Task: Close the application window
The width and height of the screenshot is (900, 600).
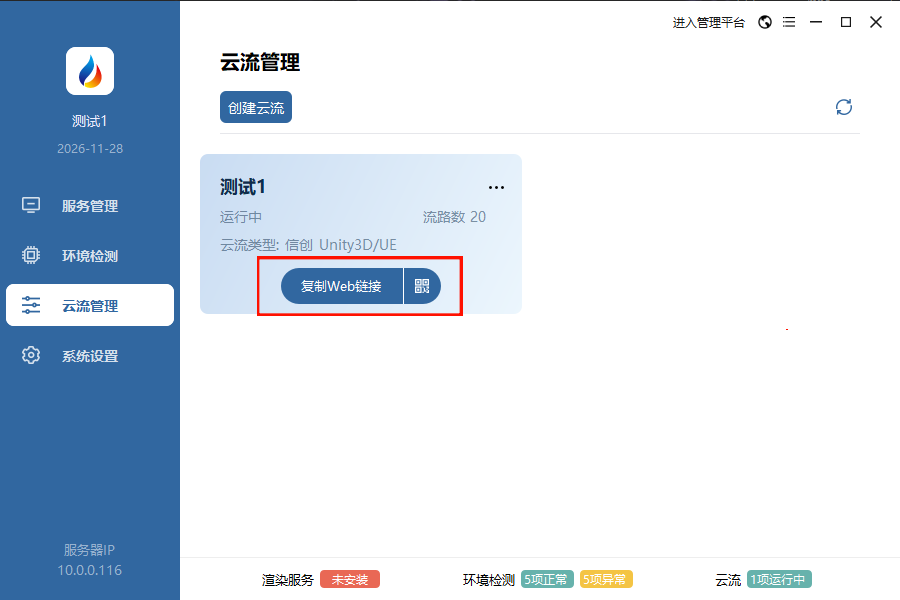Action: 876,22
